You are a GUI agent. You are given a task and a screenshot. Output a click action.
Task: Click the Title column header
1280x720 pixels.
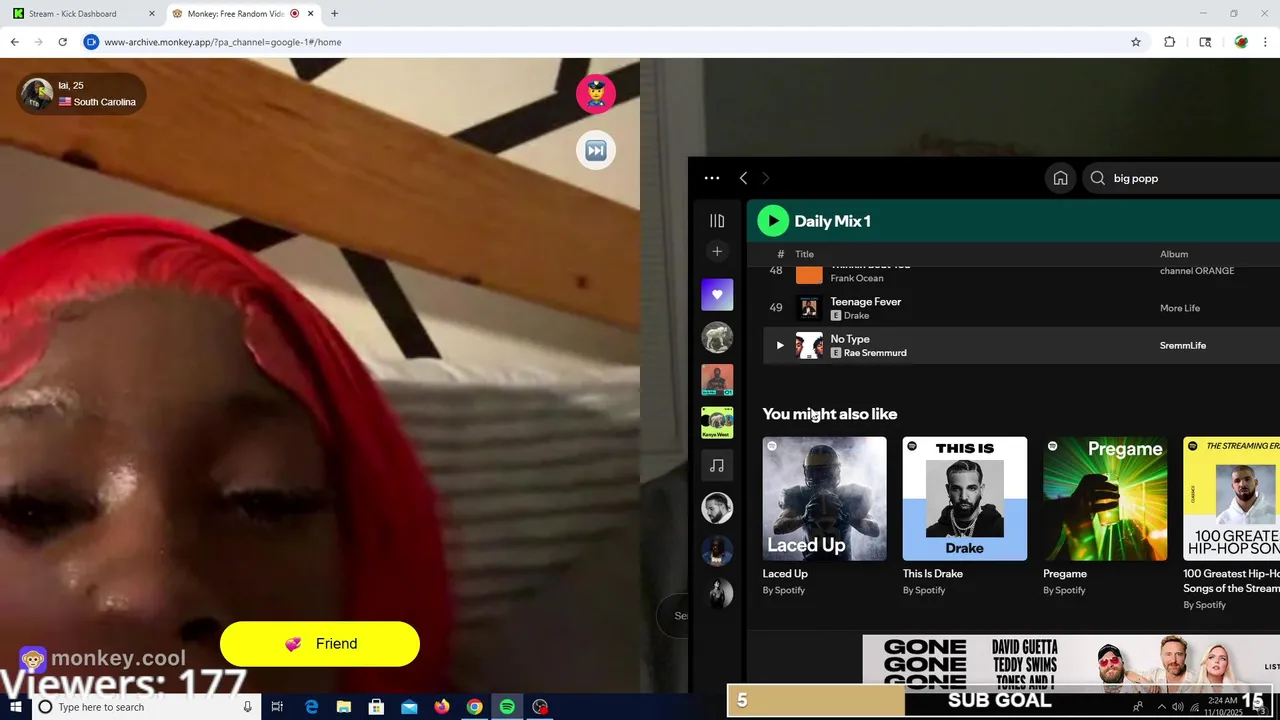[x=805, y=254]
